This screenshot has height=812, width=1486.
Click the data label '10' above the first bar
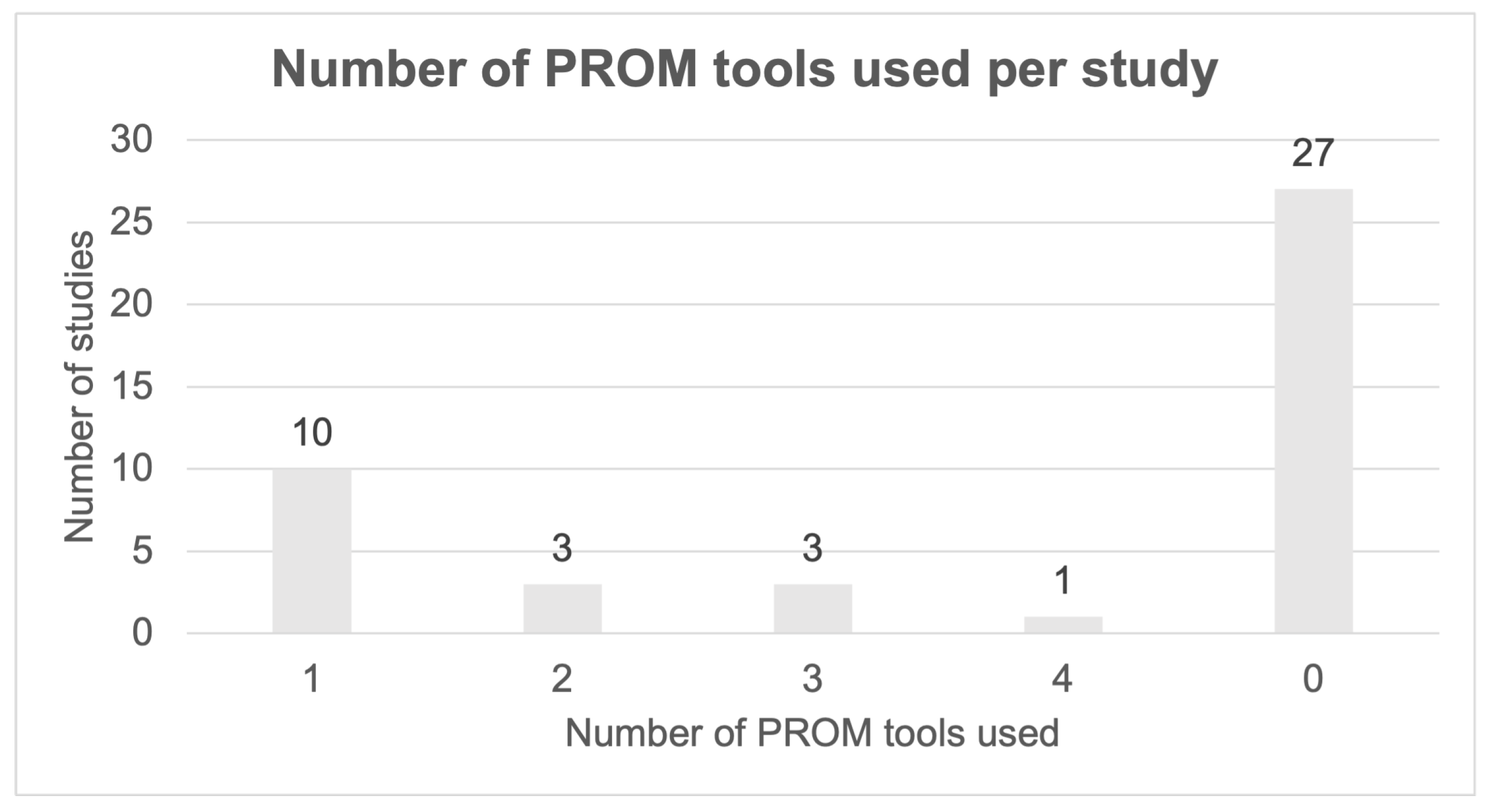coord(312,433)
